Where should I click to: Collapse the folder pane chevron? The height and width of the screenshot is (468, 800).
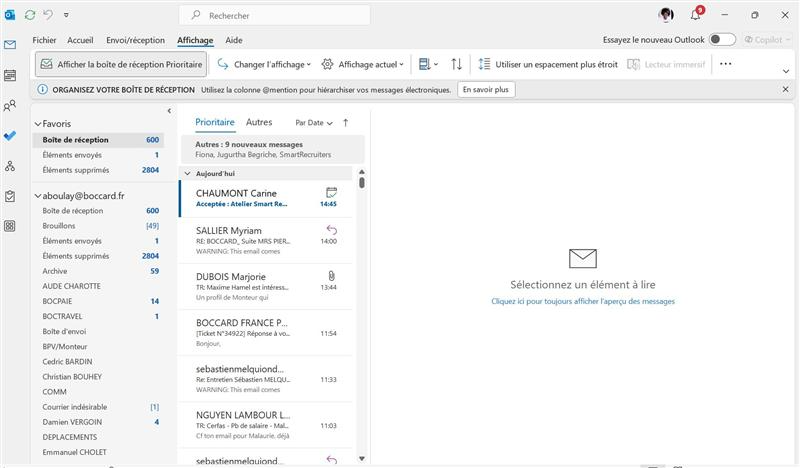[x=169, y=111]
